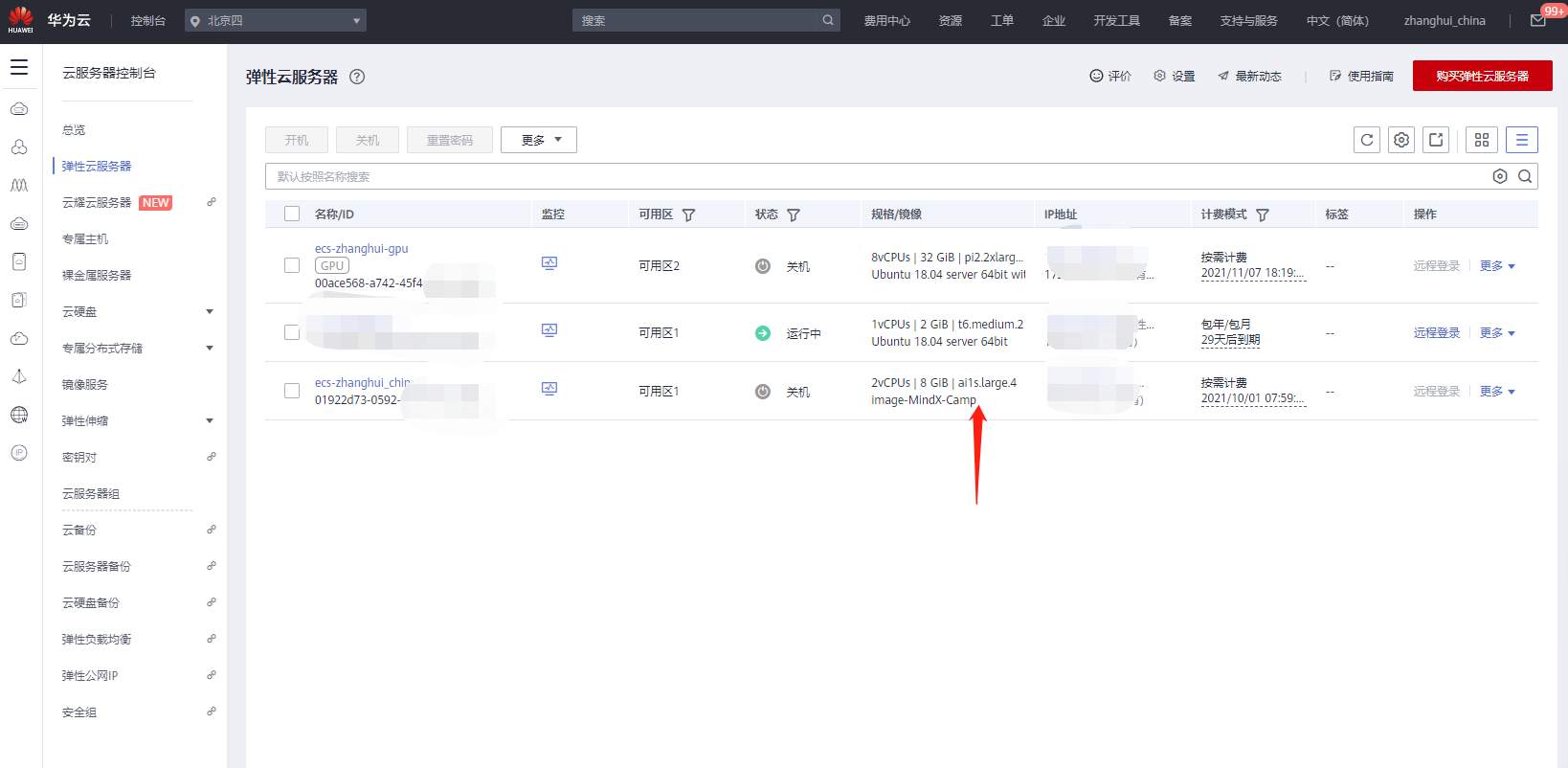Click the link icon next to 弹性公网IP
The image size is (1568, 768).
212,675
